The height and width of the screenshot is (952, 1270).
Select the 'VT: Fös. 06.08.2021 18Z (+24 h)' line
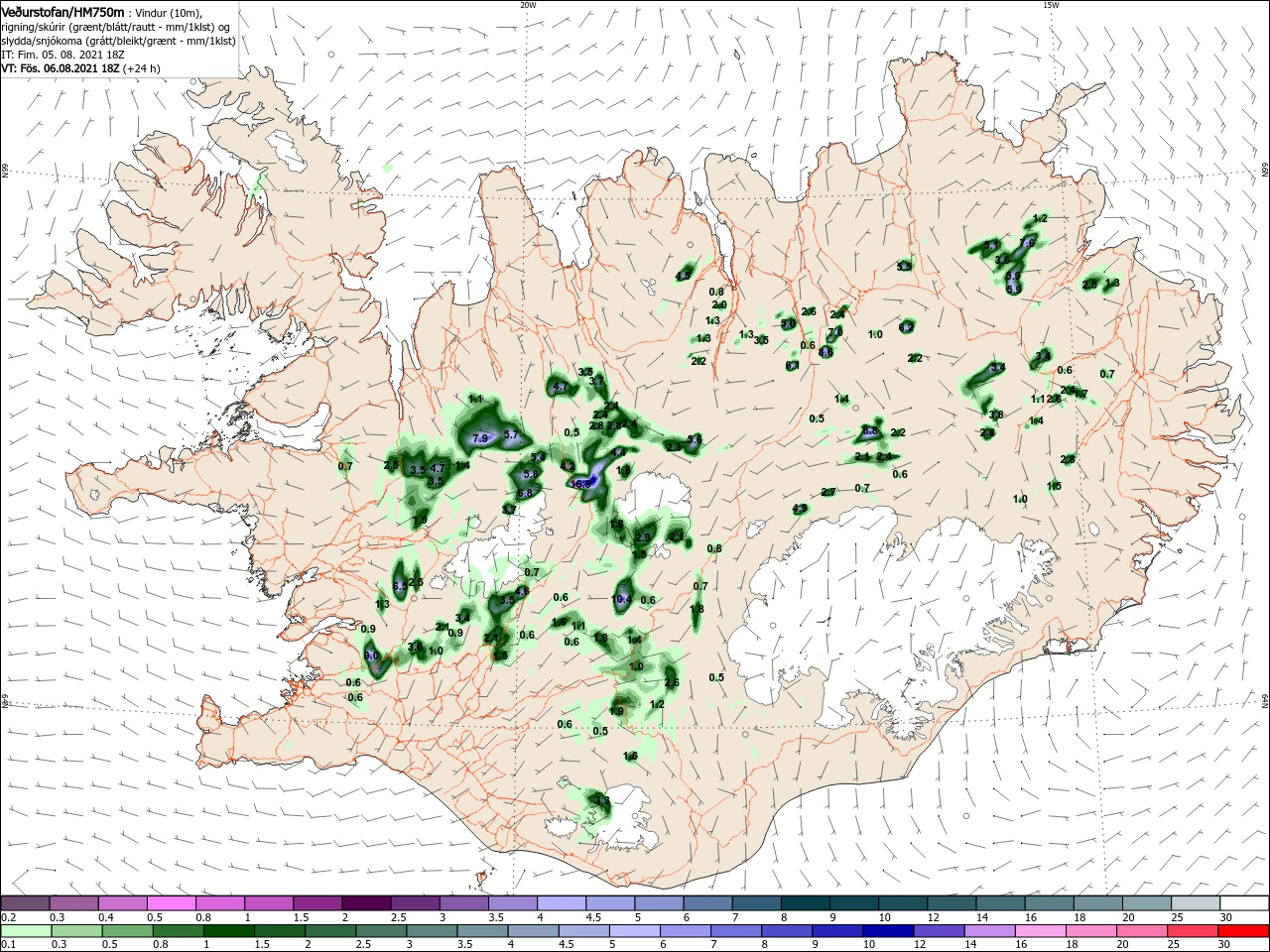pyautogui.click(x=80, y=68)
